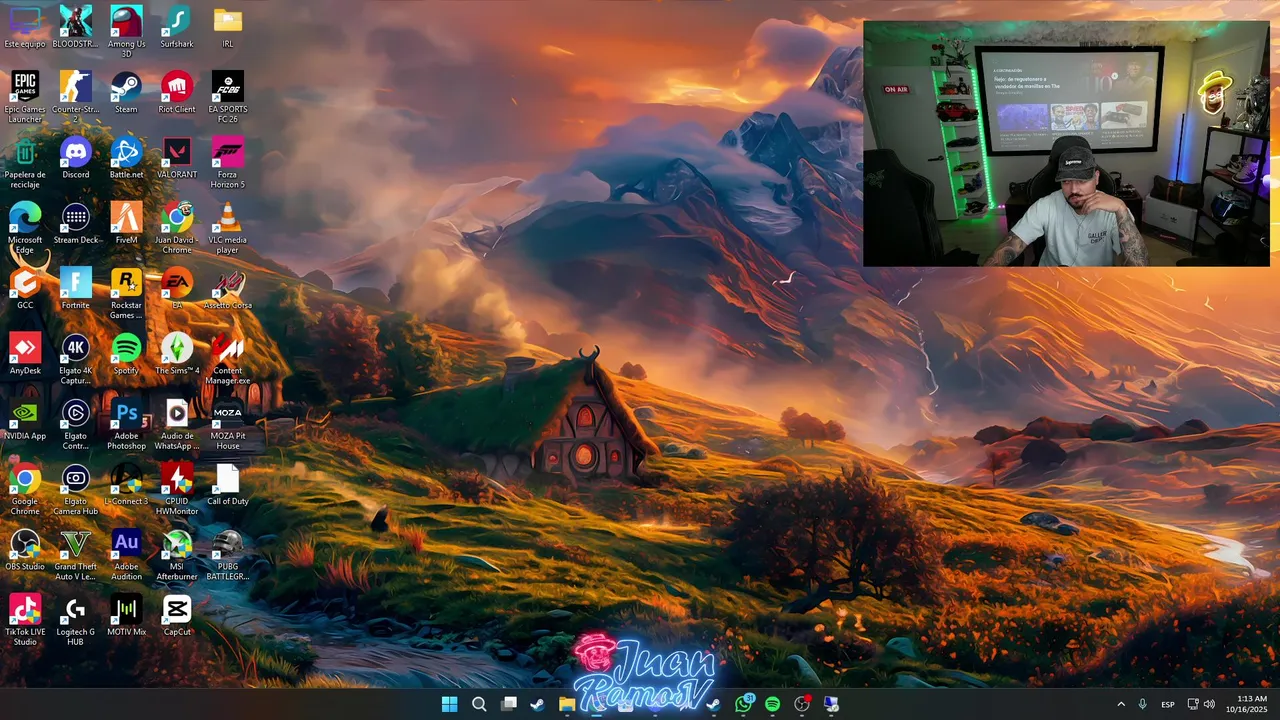Expand the hidden system tray icons
Image resolution: width=1280 pixels, height=720 pixels.
pos(1120,704)
